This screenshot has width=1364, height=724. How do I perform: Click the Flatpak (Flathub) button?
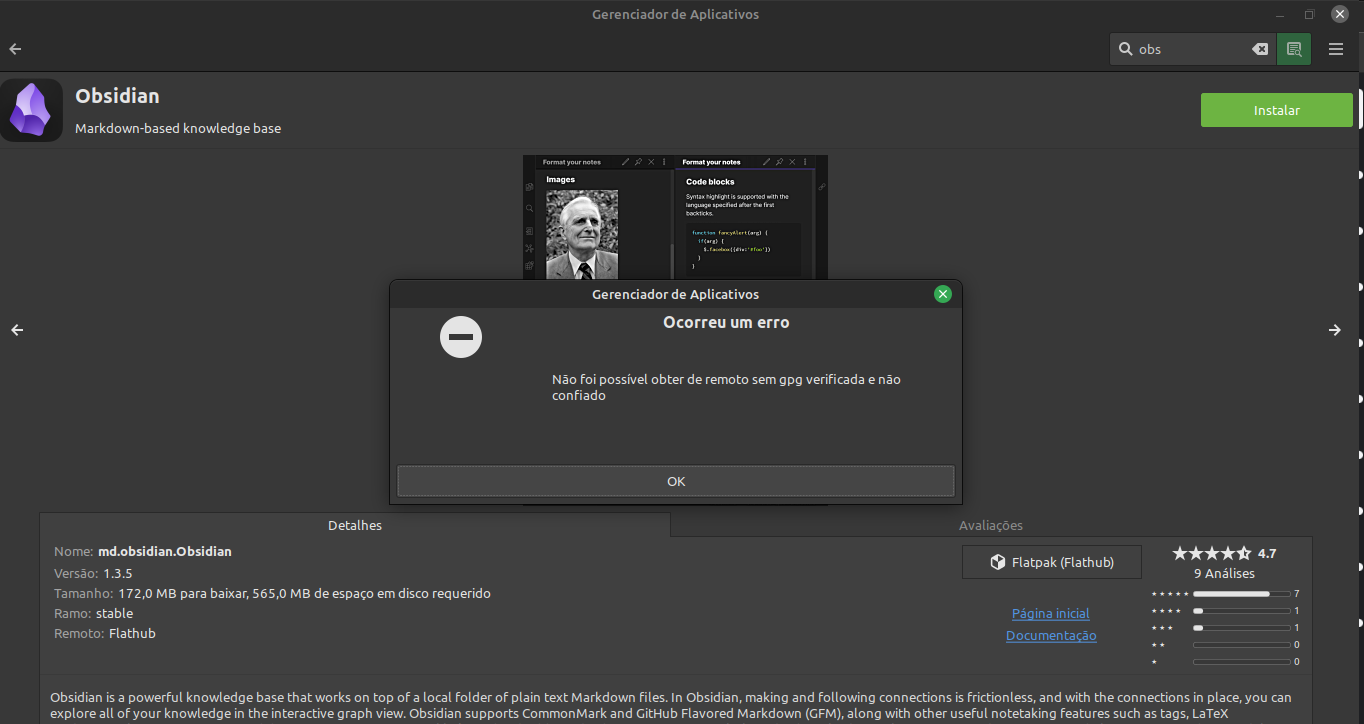(x=1052, y=562)
